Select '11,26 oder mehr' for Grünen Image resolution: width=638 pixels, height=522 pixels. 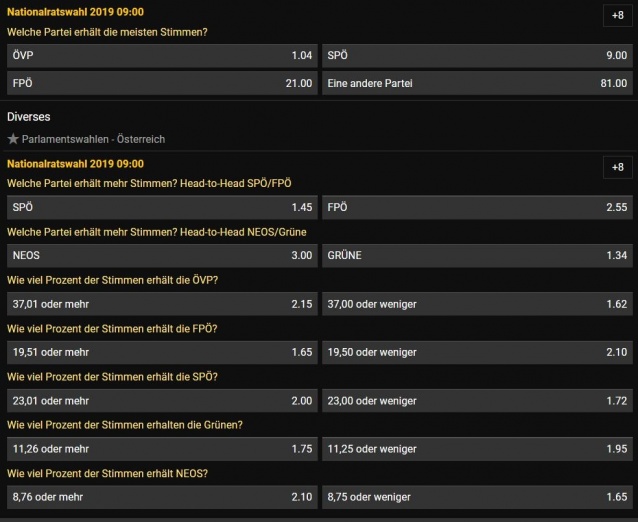[x=162, y=449]
